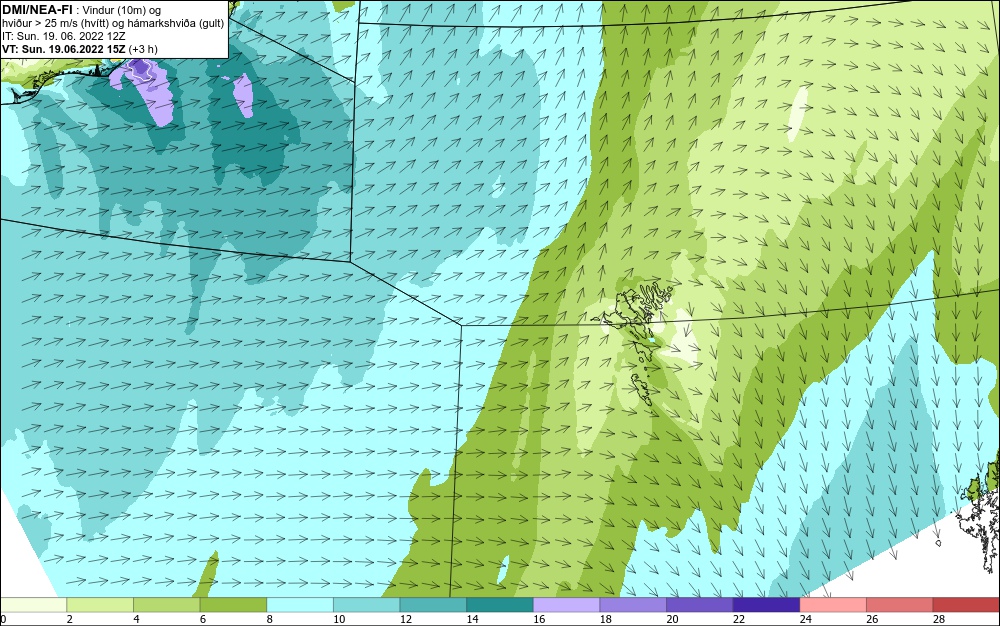
Task: Click the 12–14 m/s teal legend swatch
Action: click(433, 605)
